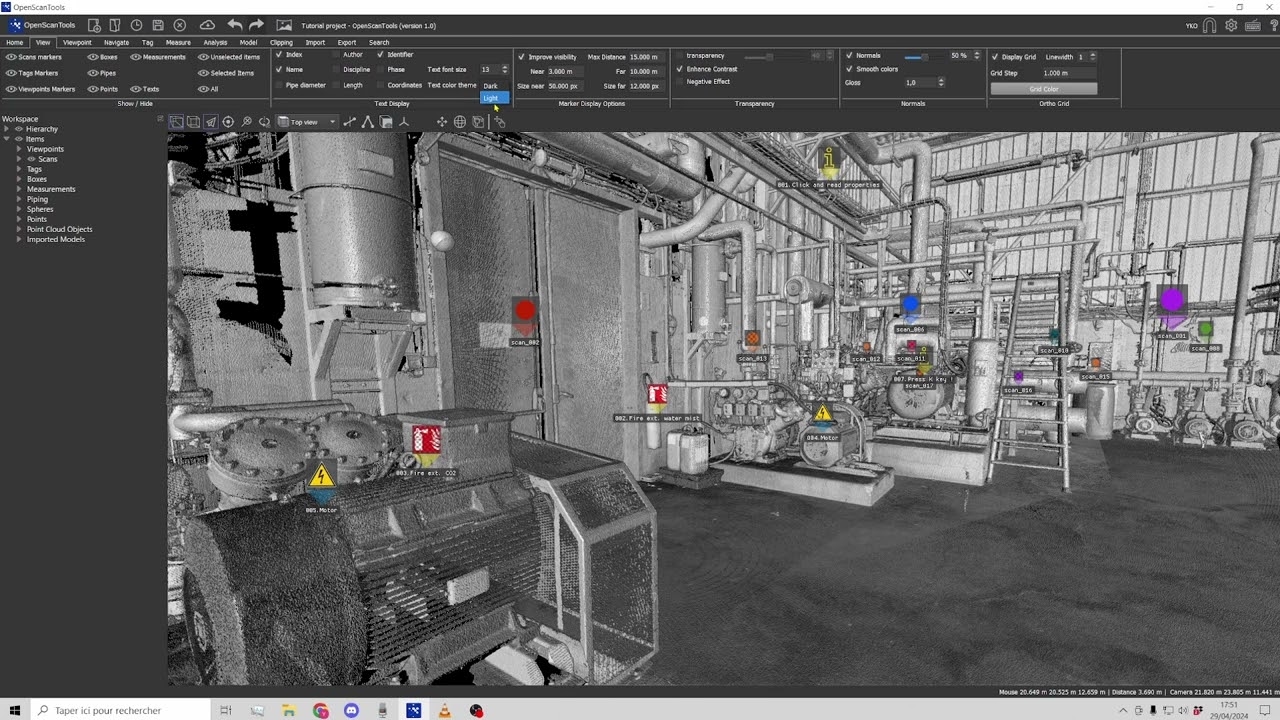Toggle the Identifier checkbox
This screenshot has width=1280, height=720.
tap(380, 55)
